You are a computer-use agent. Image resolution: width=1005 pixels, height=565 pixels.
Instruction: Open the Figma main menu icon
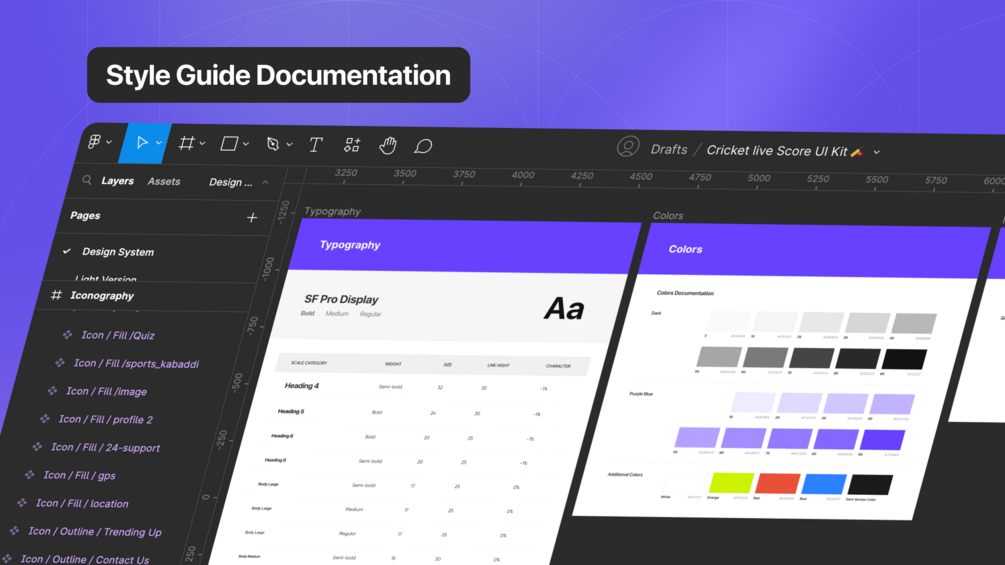tap(95, 142)
